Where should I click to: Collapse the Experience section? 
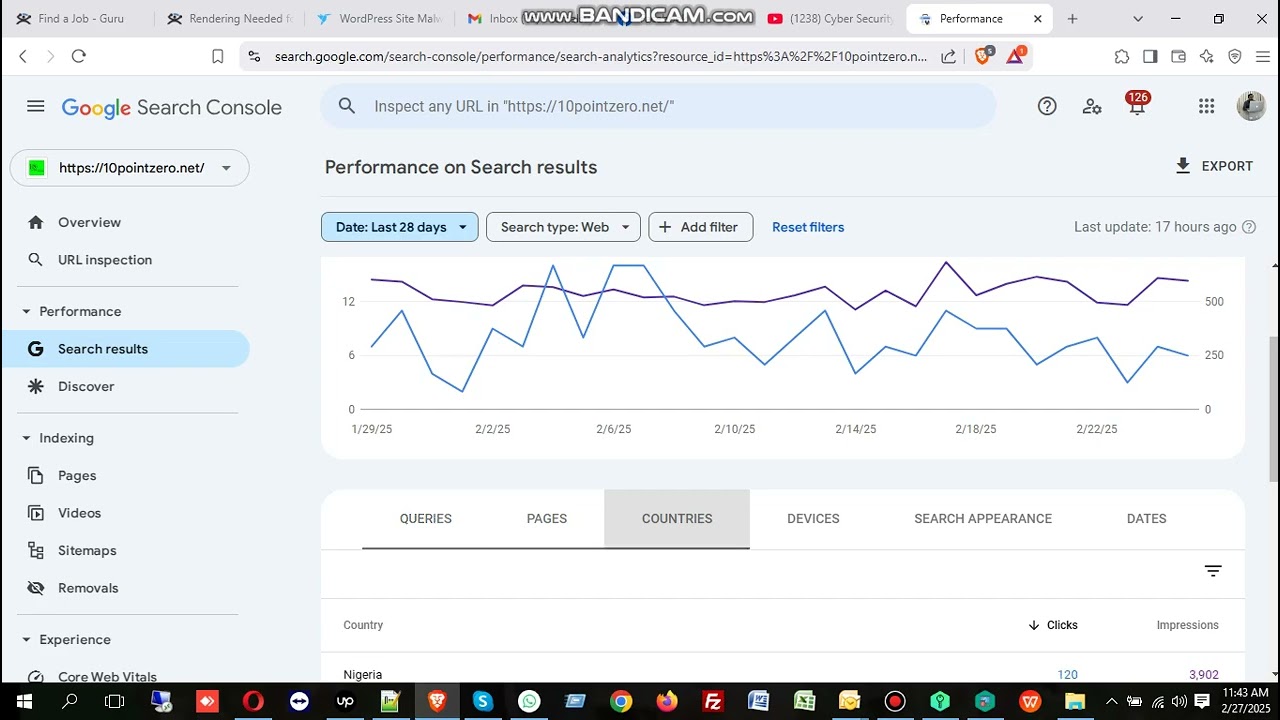[26, 640]
